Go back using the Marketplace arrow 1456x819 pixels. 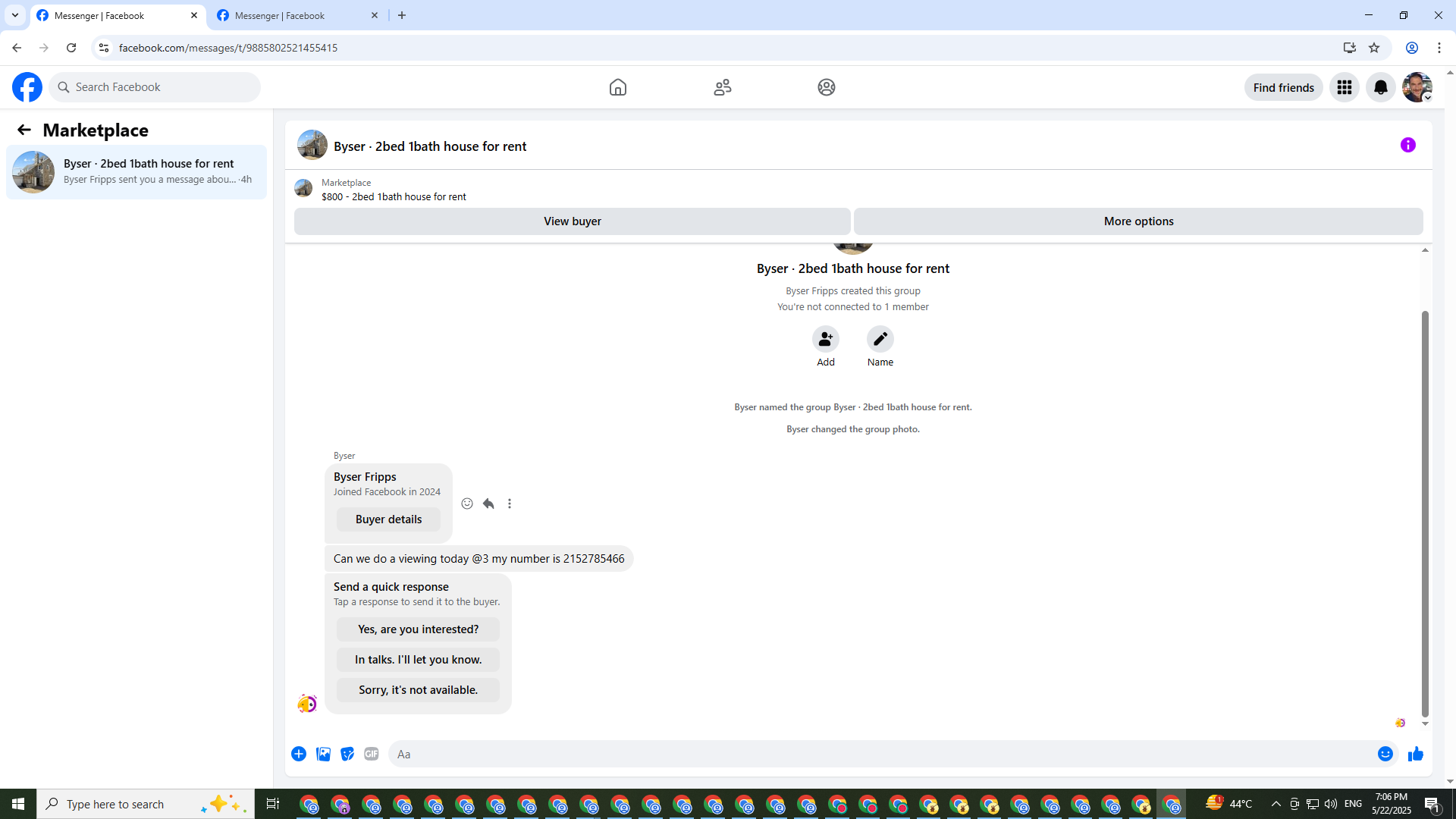(24, 130)
